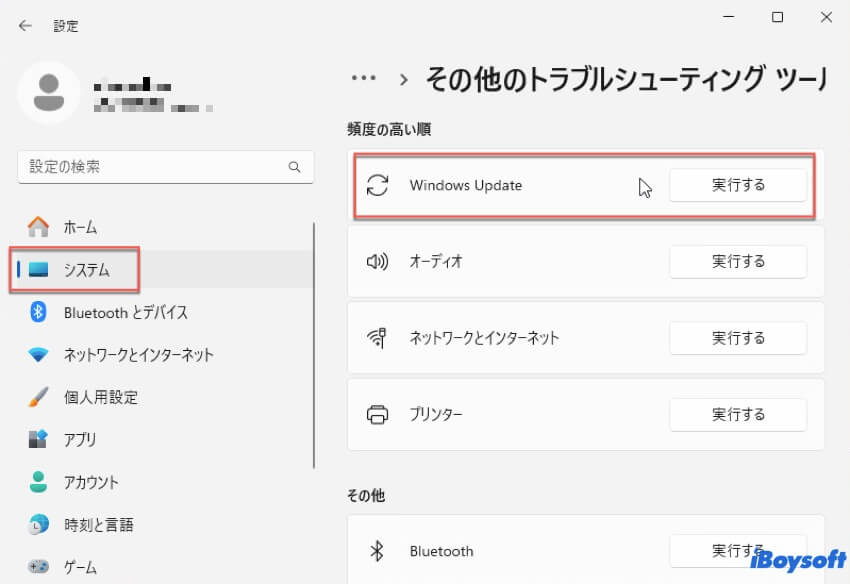850x584 pixels.
Task: Run the Windows Update troubleshooter
Action: 738,185
